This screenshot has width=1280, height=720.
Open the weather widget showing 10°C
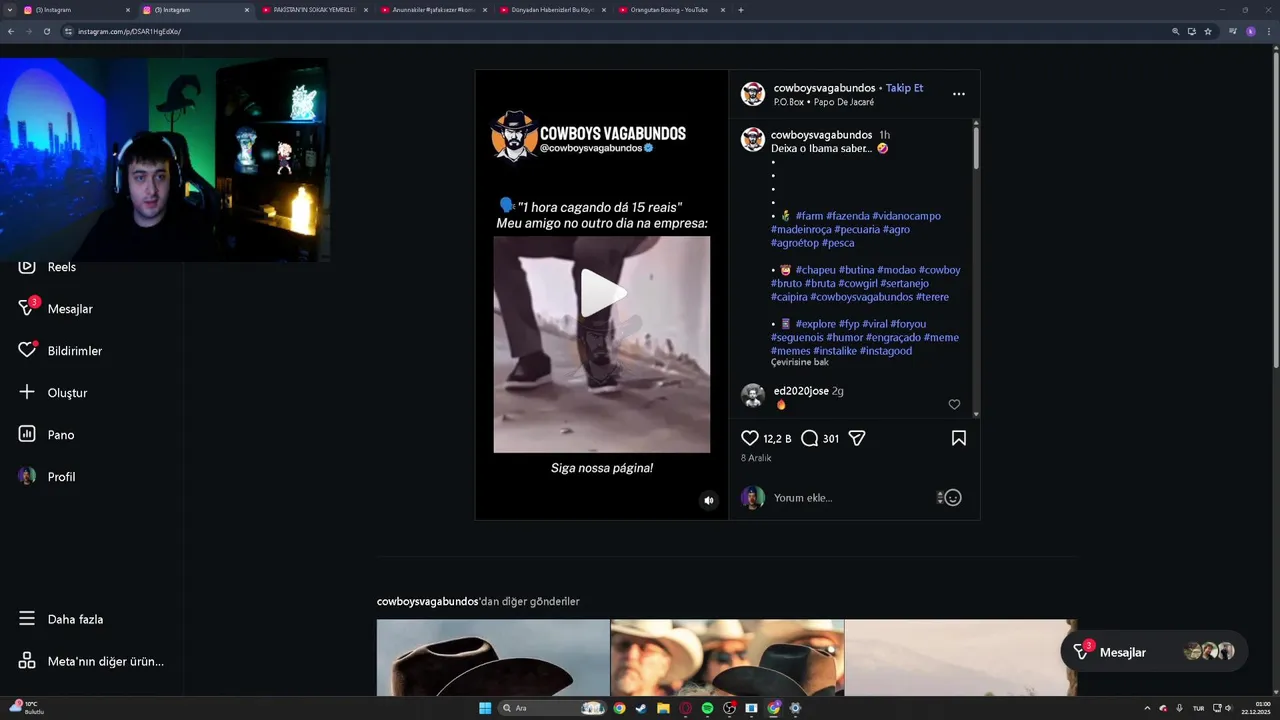[26, 708]
